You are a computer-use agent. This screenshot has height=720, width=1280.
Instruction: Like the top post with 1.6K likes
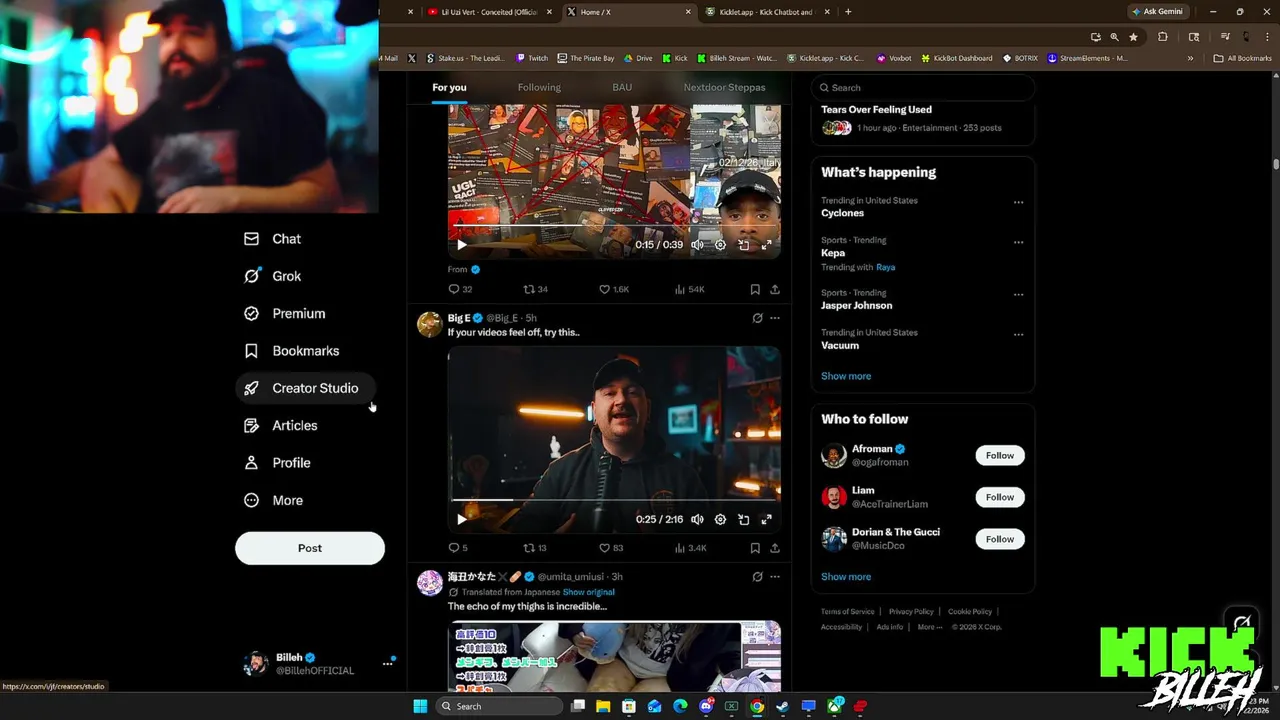tap(614, 289)
